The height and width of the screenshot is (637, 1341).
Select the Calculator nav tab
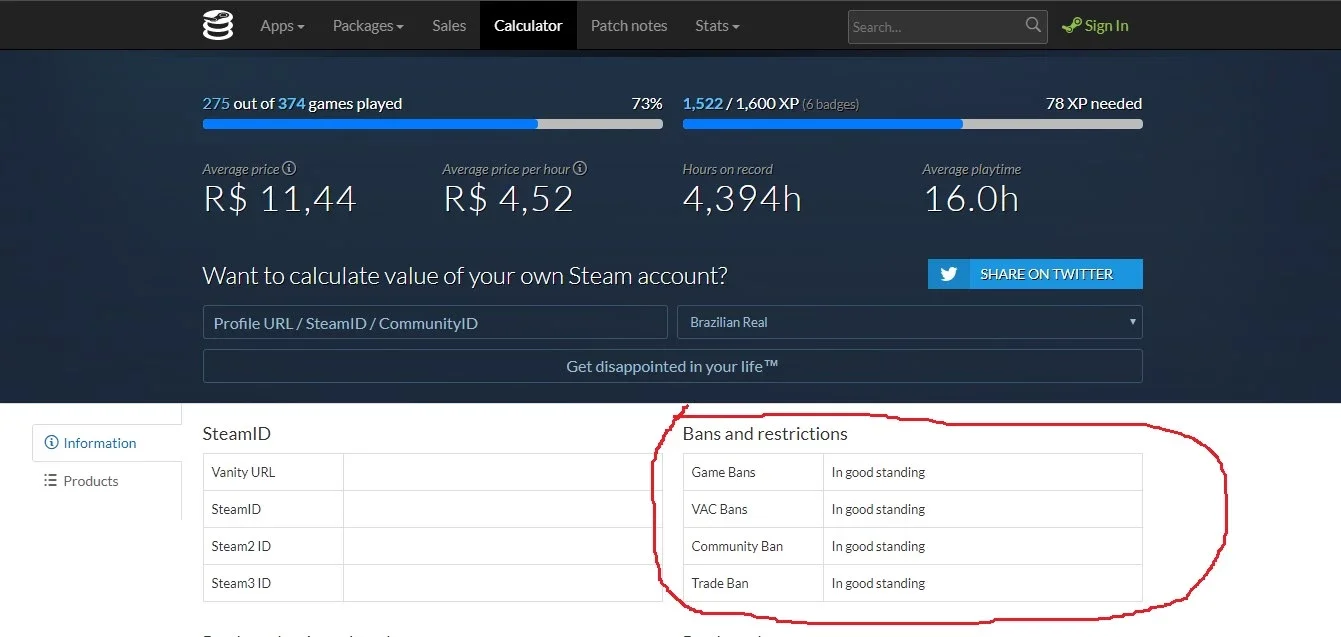click(x=528, y=26)
